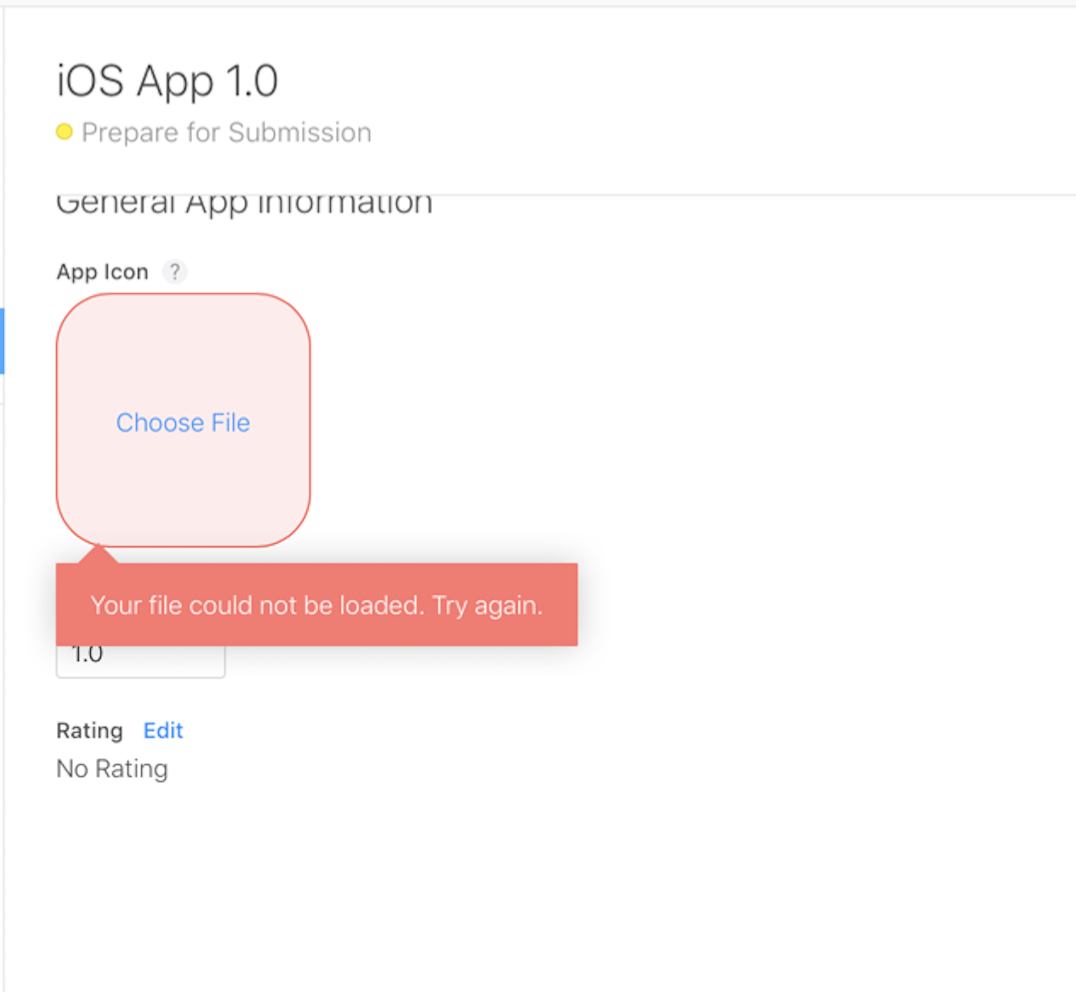The height and width of the screenshot is (992, 1076).
Task: Click the Prepare for Submission status text
Action: tap(226, 131)
